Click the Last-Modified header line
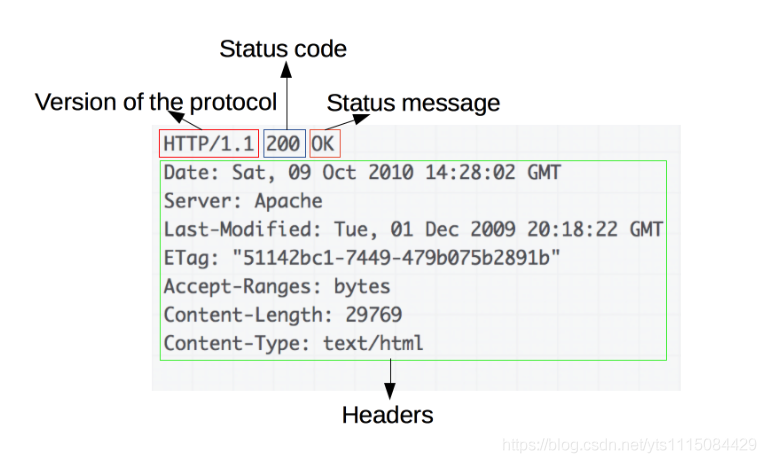Image resolution: width=766 pixels, height=463 pixels. tap(413, 229)
